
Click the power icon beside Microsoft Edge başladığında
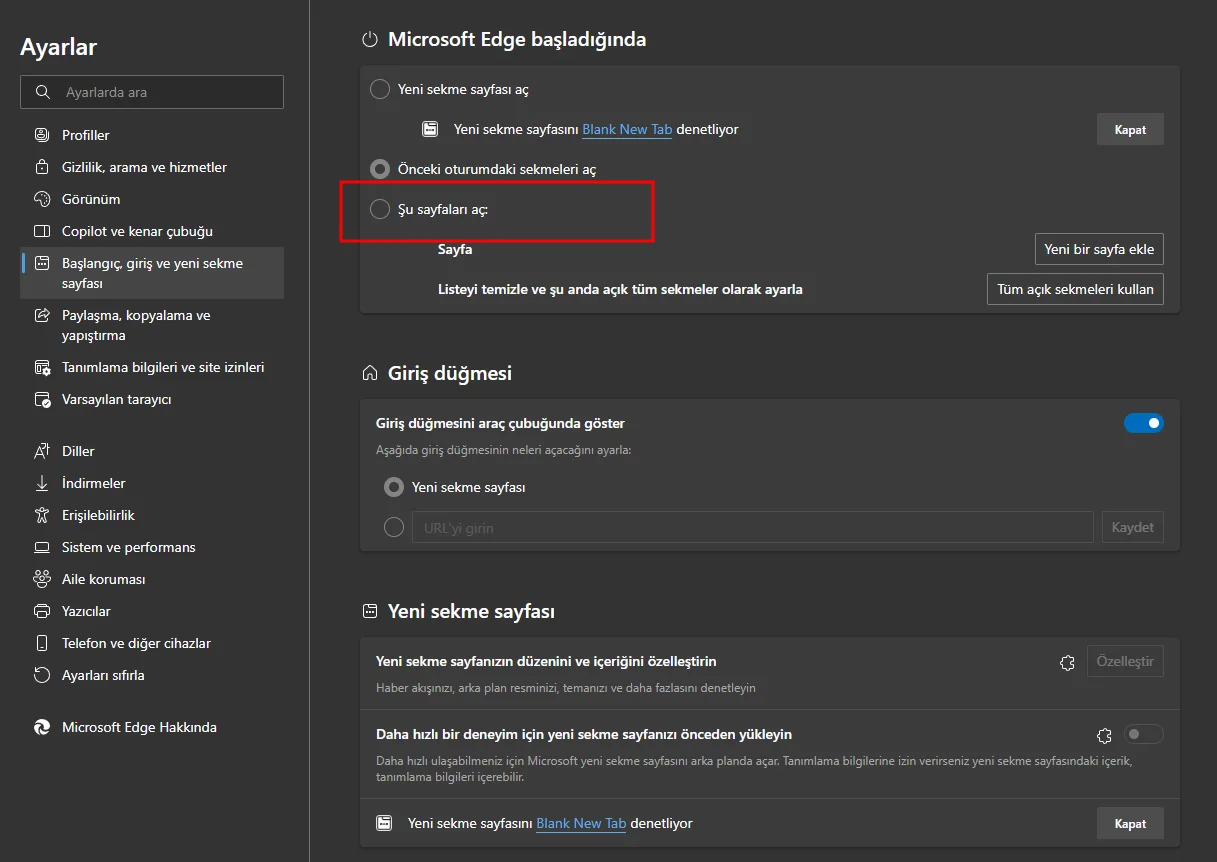click(370, 40)
